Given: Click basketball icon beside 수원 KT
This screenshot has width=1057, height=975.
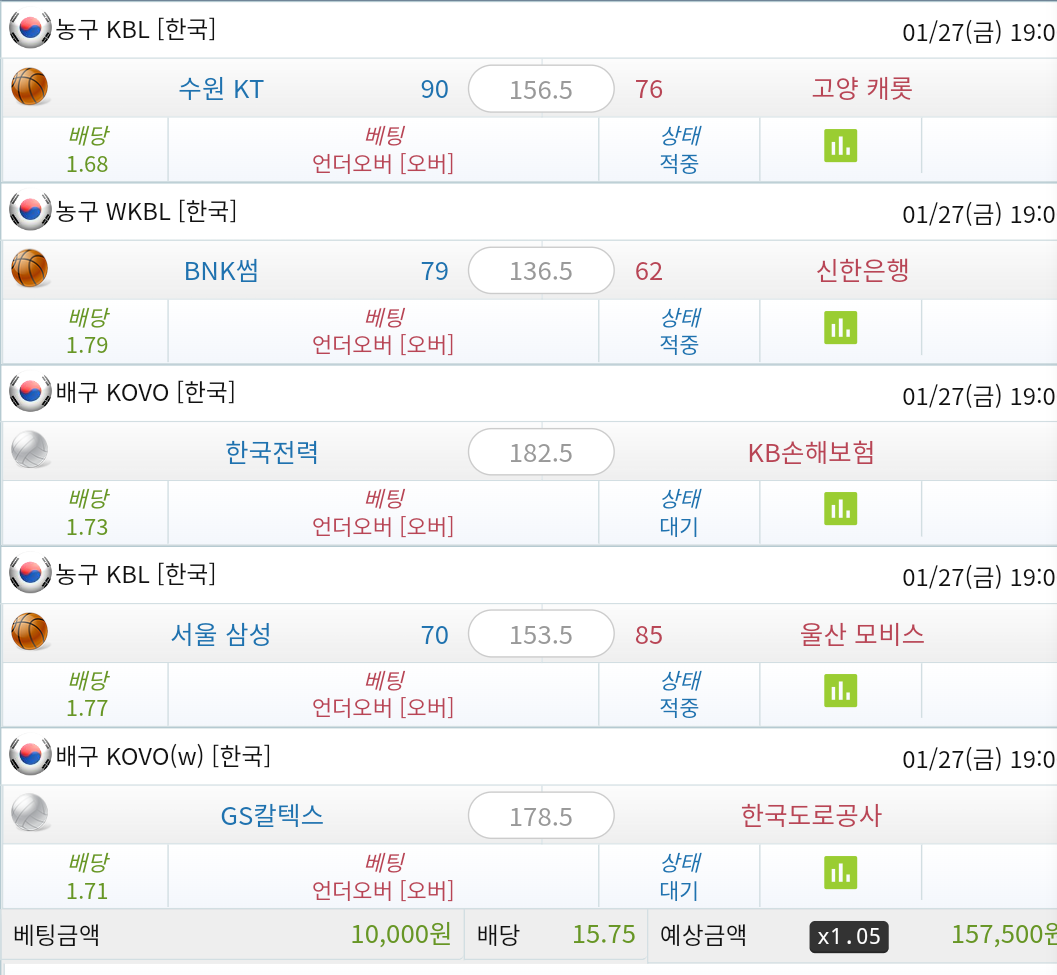Looking at the screenshot, I should [30, 87].
